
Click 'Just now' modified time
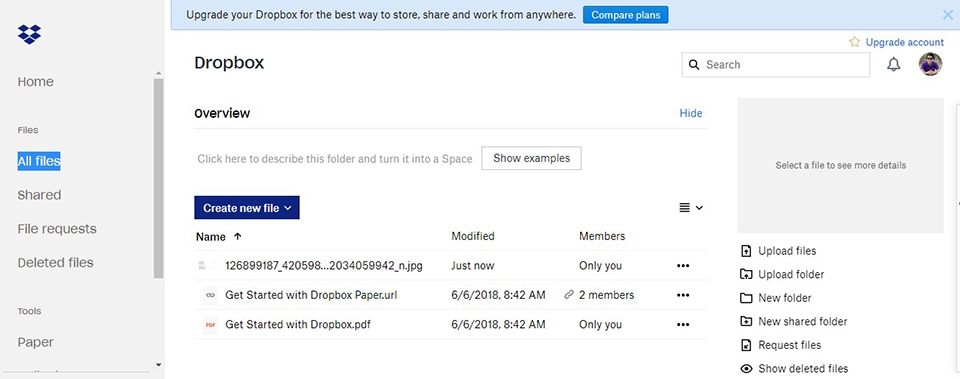click(473, 266)
